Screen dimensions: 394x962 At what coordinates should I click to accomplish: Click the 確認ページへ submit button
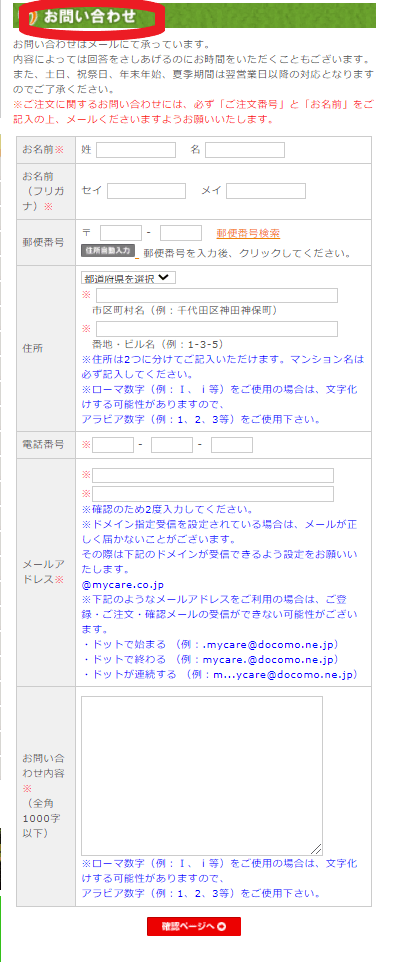(x=194, y=926)
